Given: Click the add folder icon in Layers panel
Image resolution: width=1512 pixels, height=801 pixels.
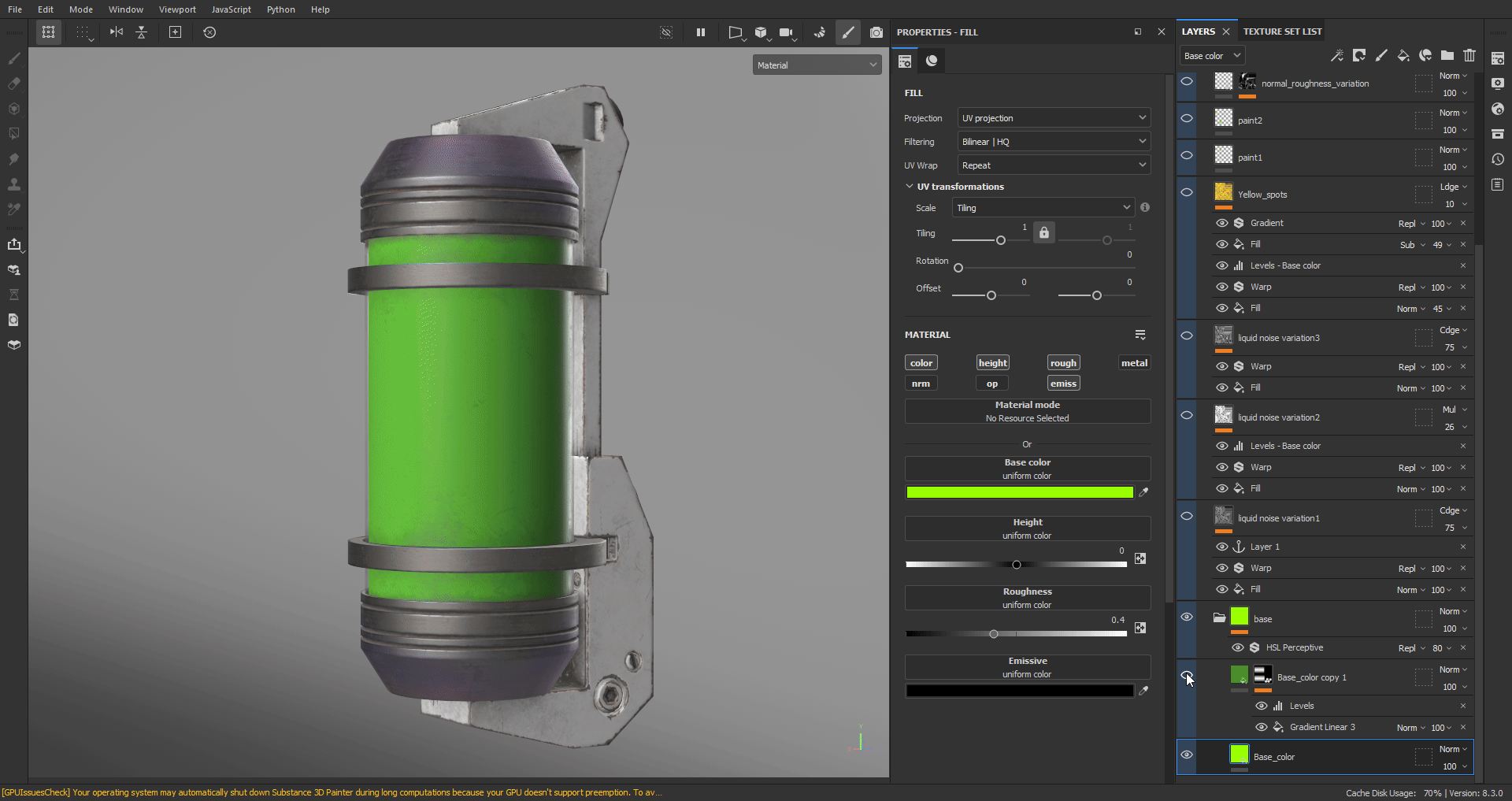Looking at the screenshot, I should [x=1447, y=55].
